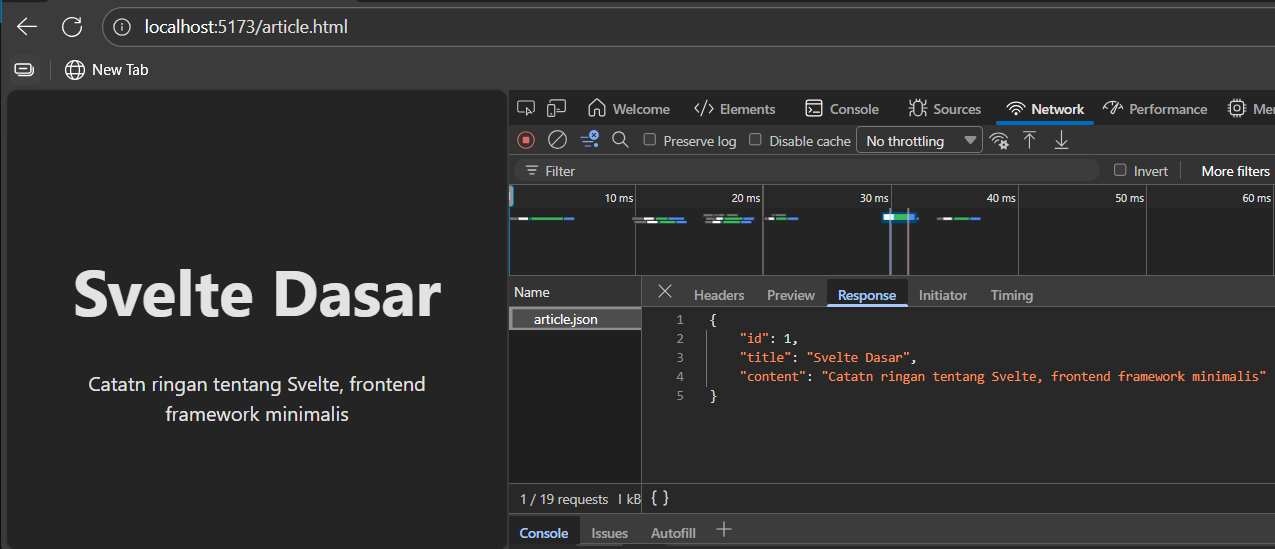Tick the Invert filter checkbox

coord(1120,170)
